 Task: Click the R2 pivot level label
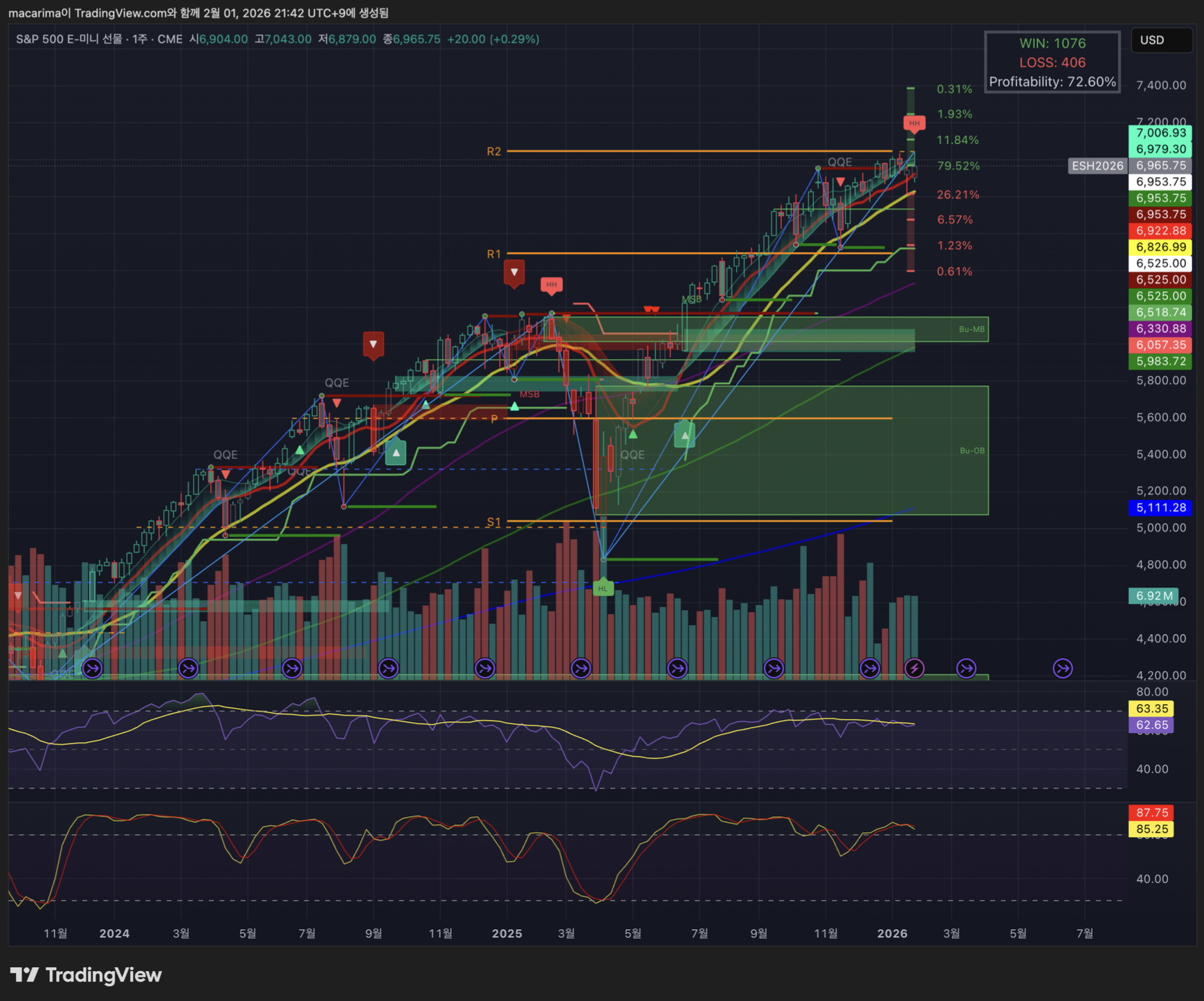pos(493,151)
